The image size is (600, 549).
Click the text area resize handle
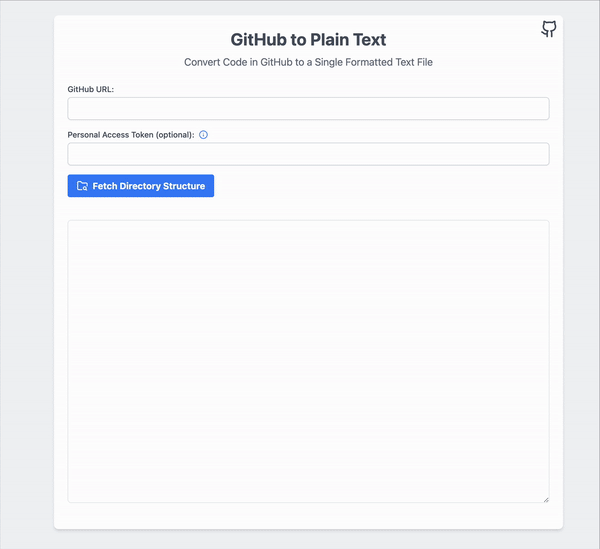tap(545, 498)
